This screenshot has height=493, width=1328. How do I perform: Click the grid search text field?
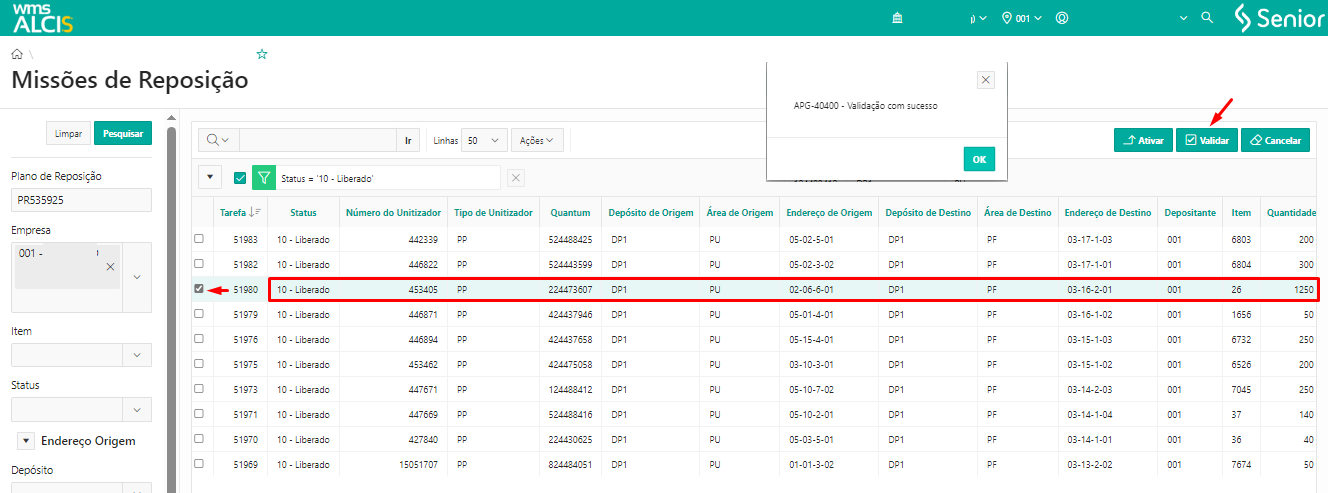pos(318,141)
